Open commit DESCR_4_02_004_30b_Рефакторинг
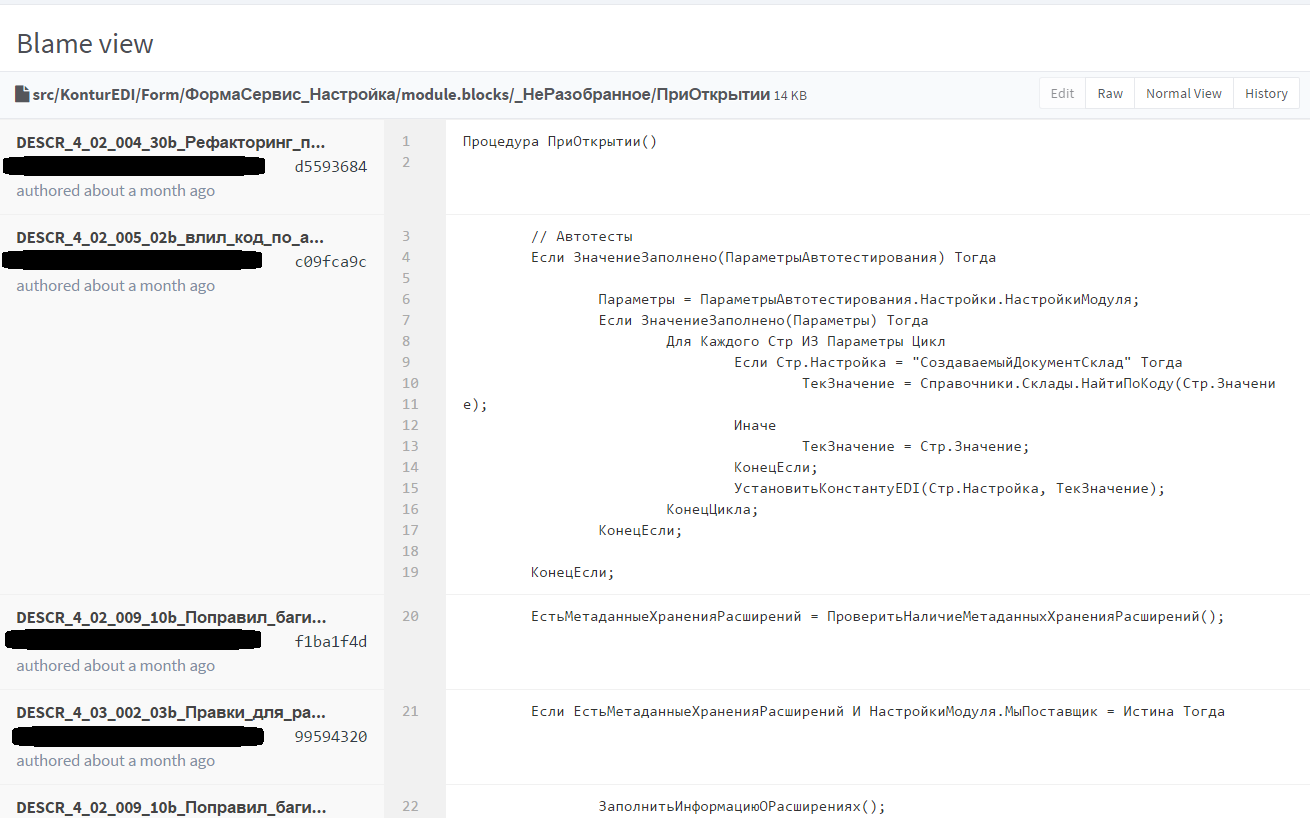1310x818 pixels. pos(171,142)
